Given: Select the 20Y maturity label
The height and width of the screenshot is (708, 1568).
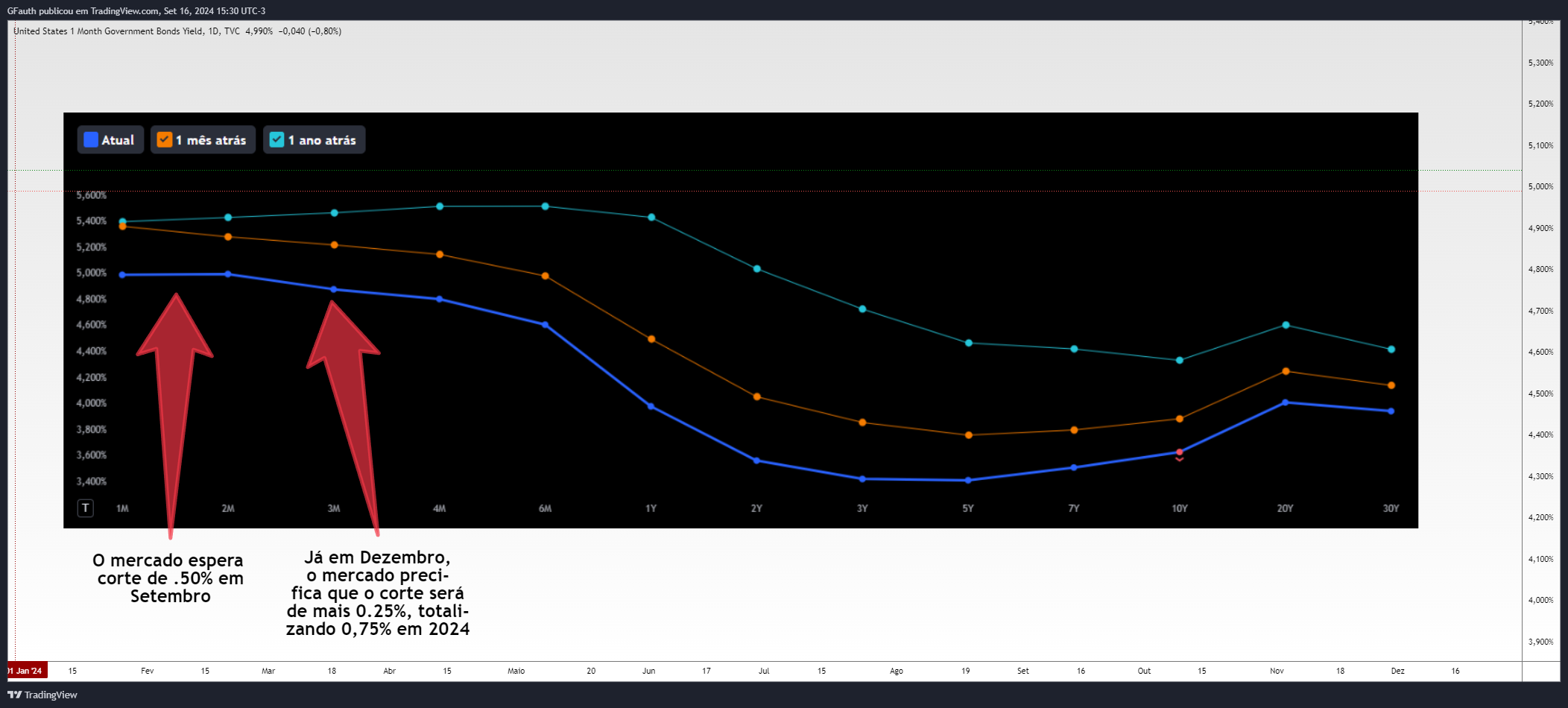Looking at the screenshot, I should [x=1286, y=508].
